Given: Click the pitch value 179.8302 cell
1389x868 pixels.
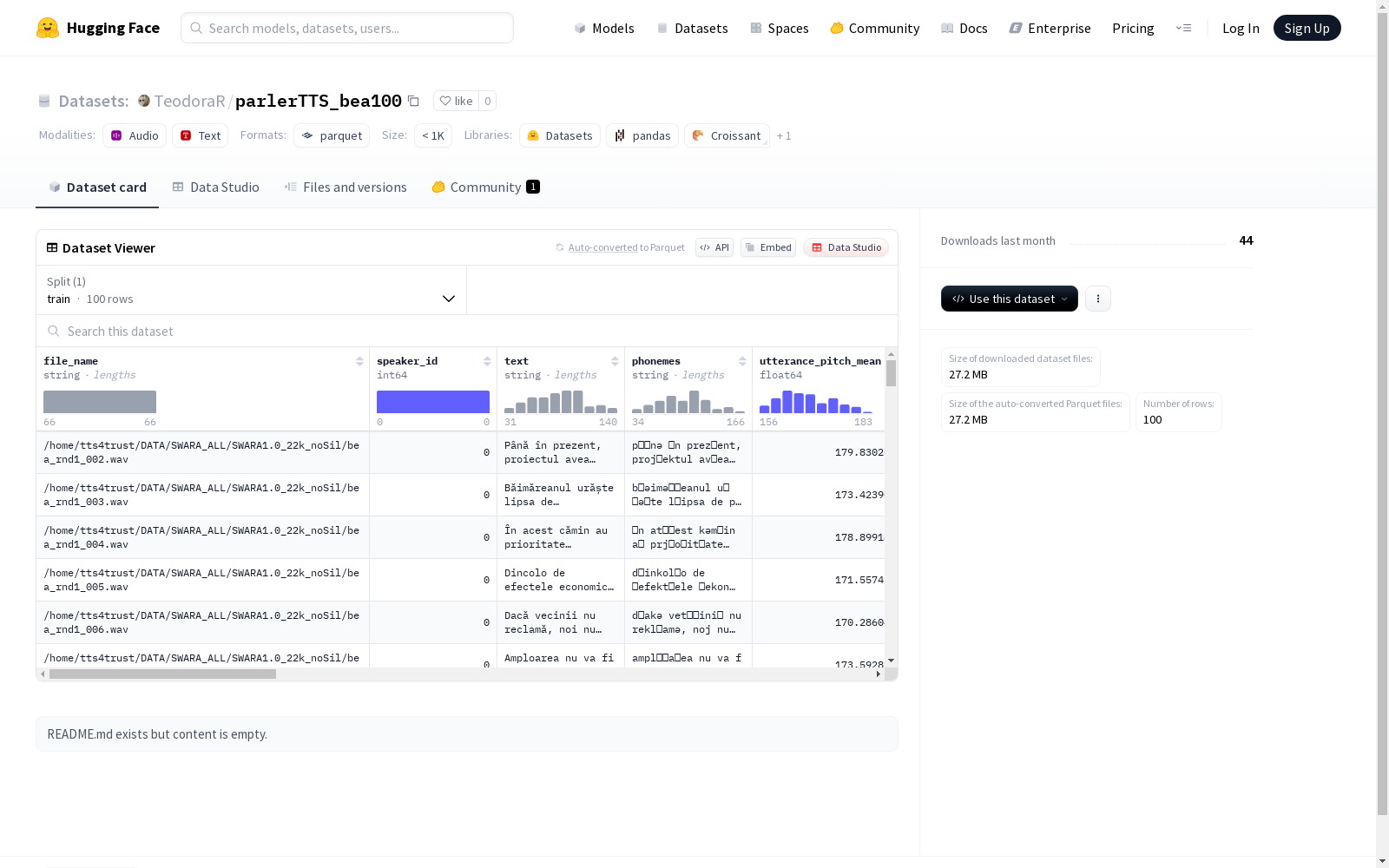Looking at the screenshot, I should pyautogui.click(x=818, y=452).
